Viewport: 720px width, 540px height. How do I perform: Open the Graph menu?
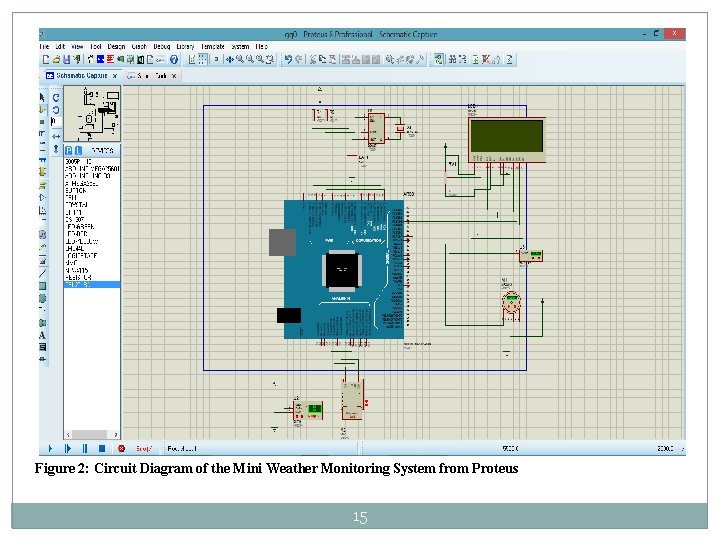pos(139,46)
